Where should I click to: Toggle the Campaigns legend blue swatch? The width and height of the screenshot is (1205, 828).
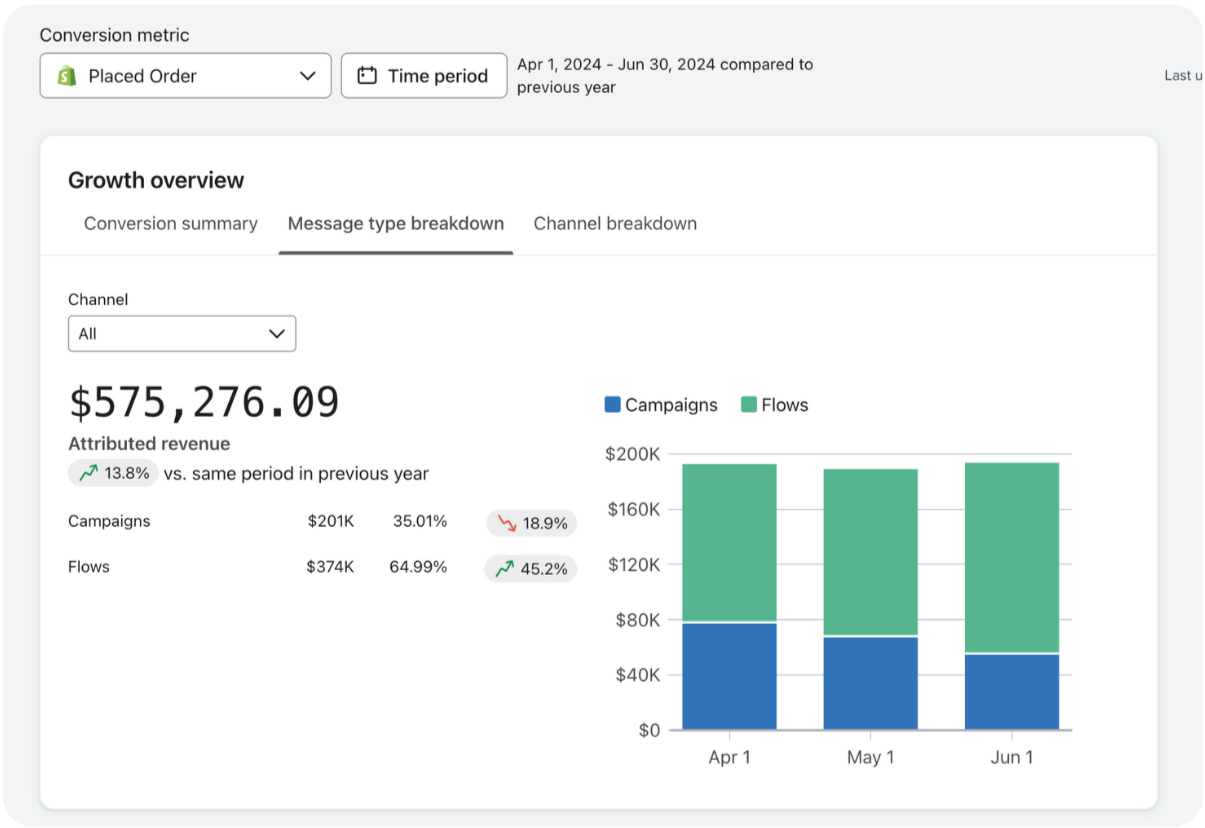pyautogui.click(x=613, y=405)
